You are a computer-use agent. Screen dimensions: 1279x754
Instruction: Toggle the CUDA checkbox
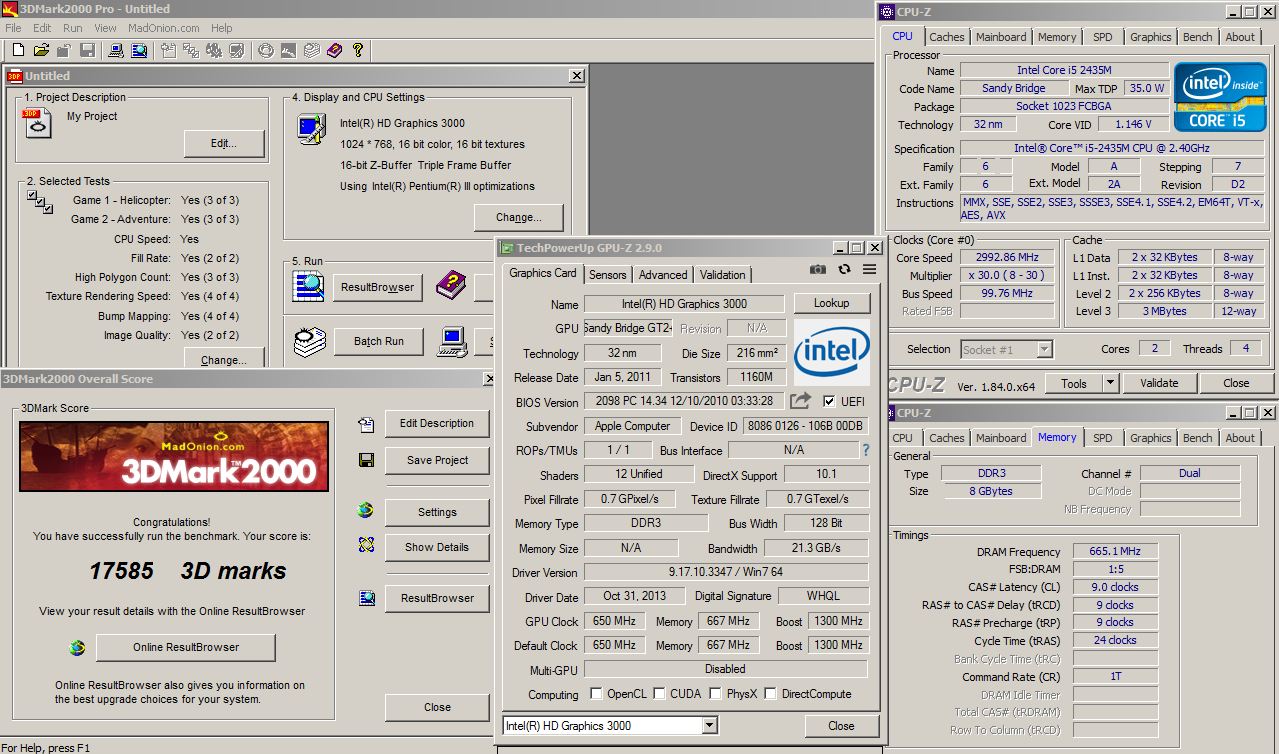[658, 693]
